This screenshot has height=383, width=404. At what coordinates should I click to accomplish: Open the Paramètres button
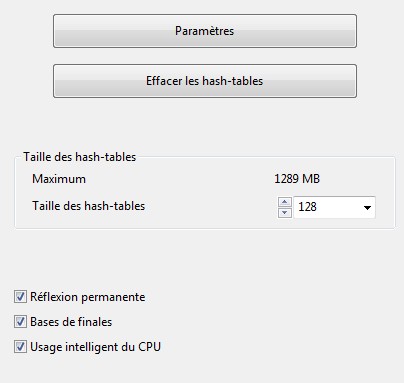205,31
